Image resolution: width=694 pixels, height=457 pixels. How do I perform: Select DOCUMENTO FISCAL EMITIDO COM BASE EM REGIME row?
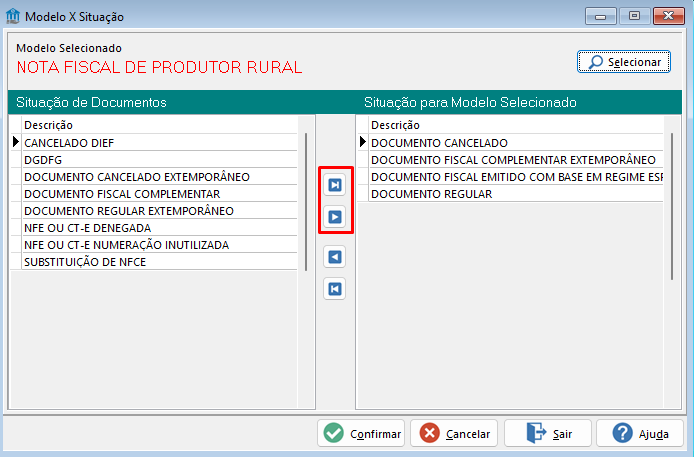[516, 177]
